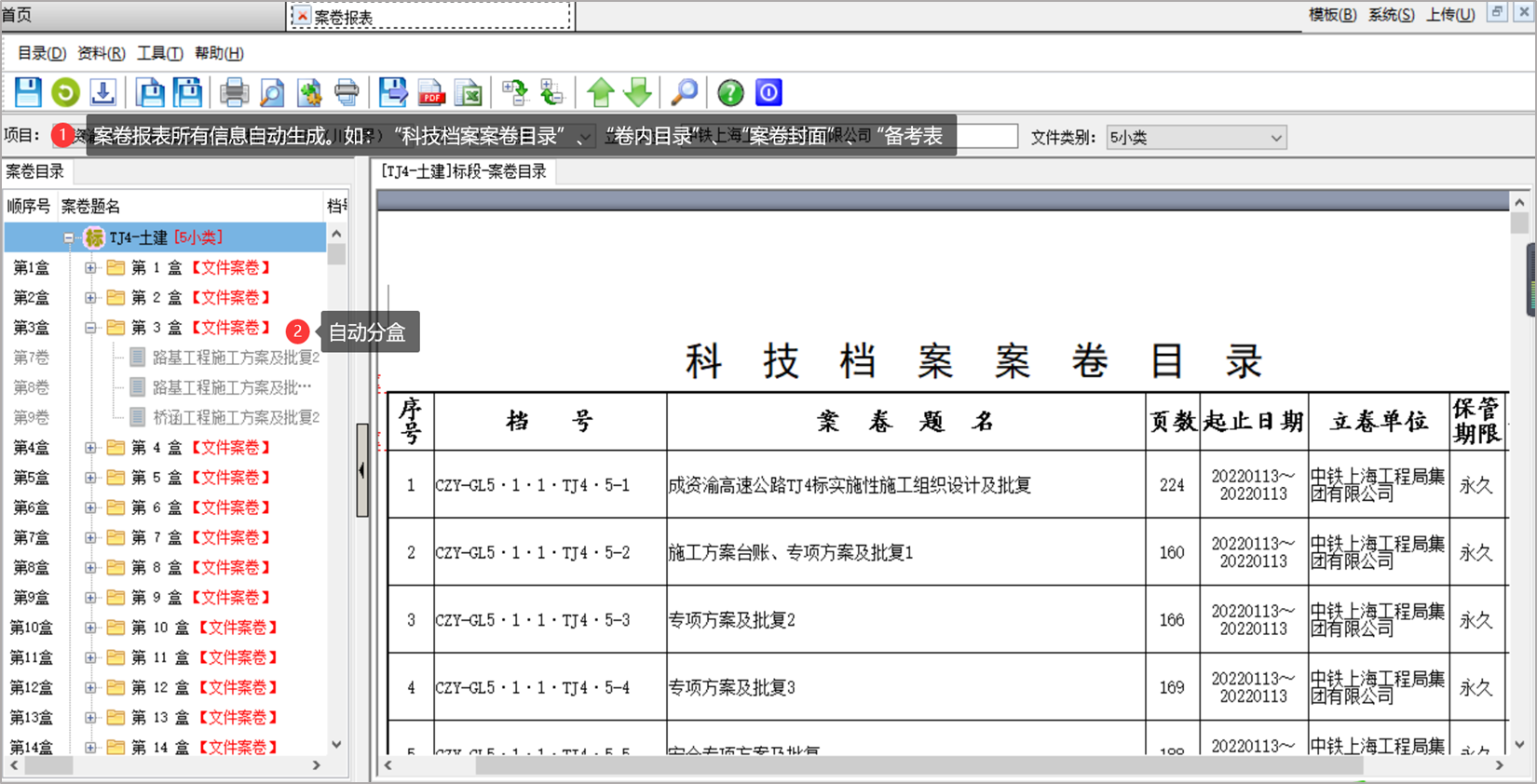Click document icon of 桥涵工程施工方案及批复2
The height and width of the screenshot is (784, 1537).
(137, 417)
